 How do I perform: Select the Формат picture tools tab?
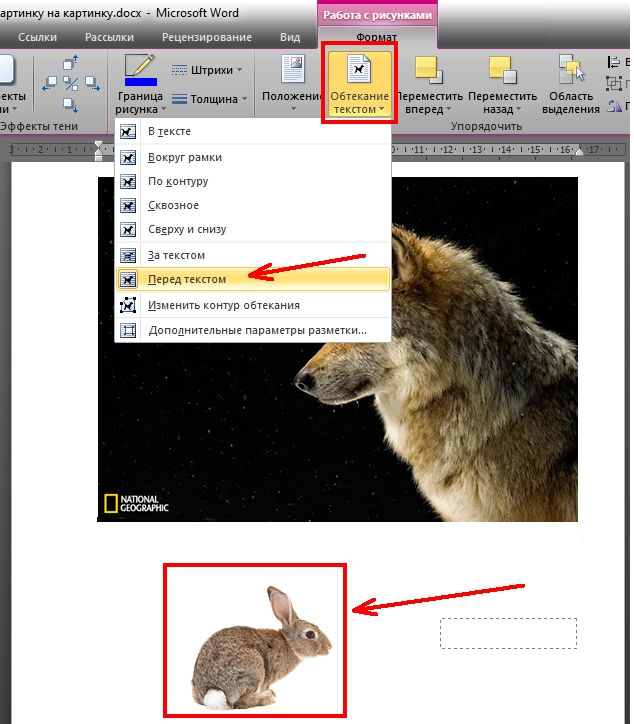coord(376,36)
